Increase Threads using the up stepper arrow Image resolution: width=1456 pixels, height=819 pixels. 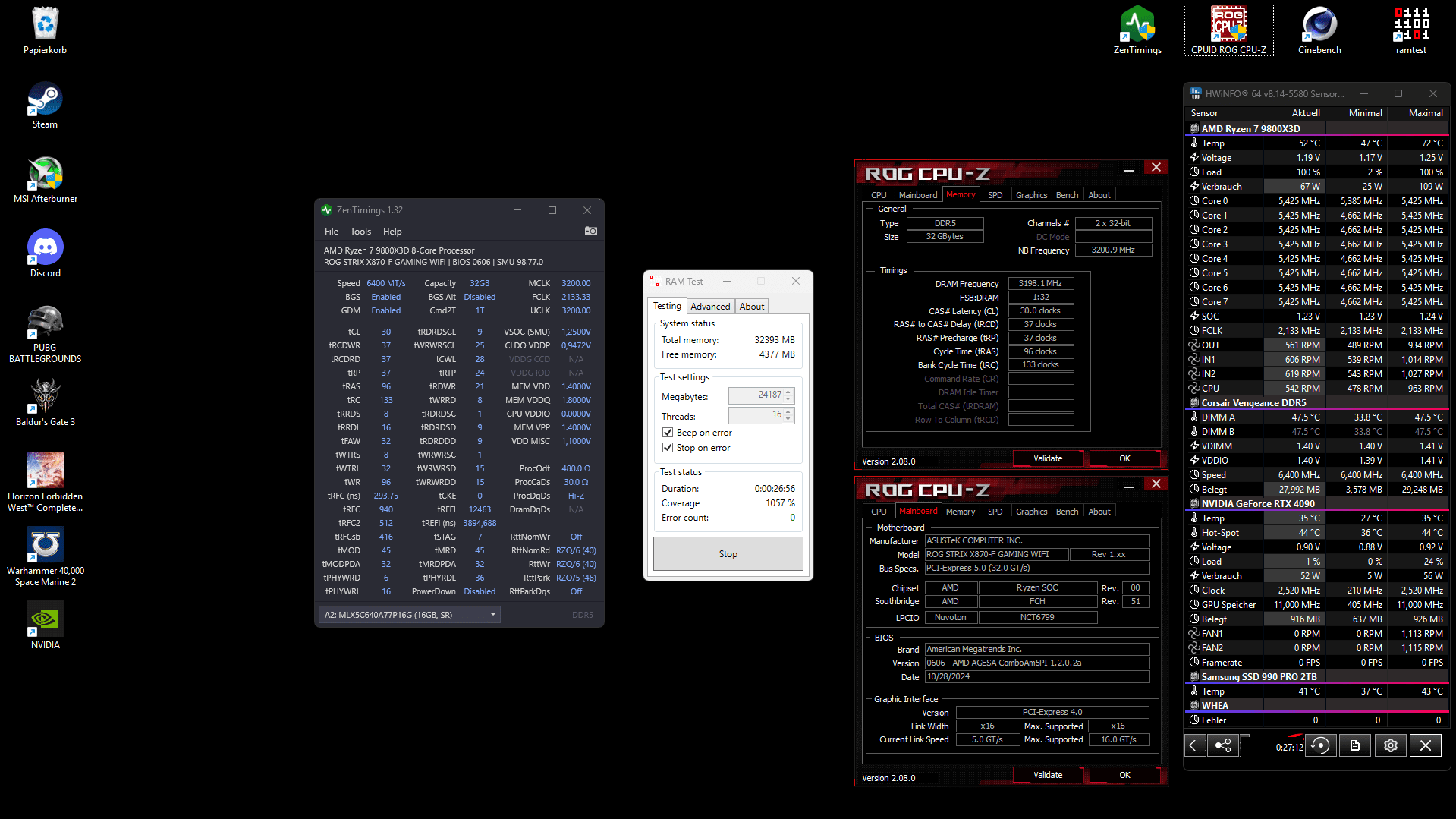click(x=788, y=411)
